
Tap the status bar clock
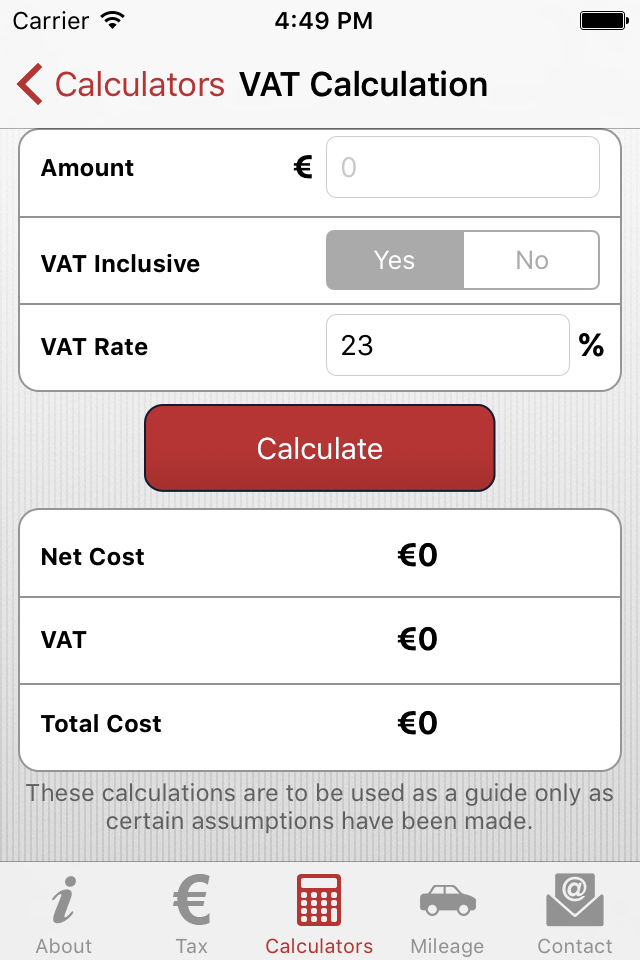pos(323,20)
